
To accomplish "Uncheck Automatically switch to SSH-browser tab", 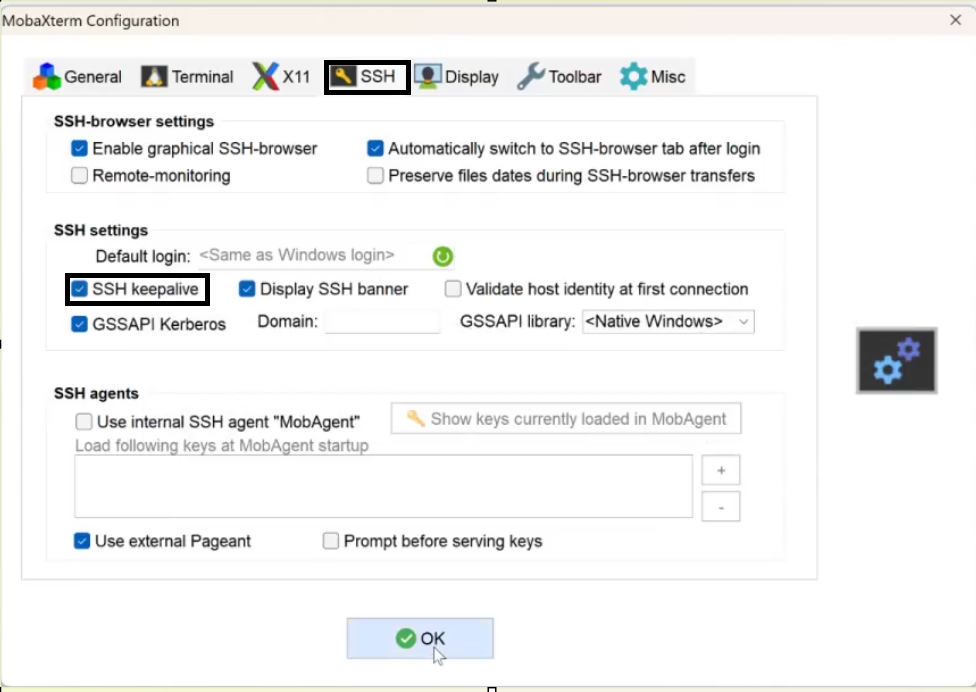I will point(375,148).
